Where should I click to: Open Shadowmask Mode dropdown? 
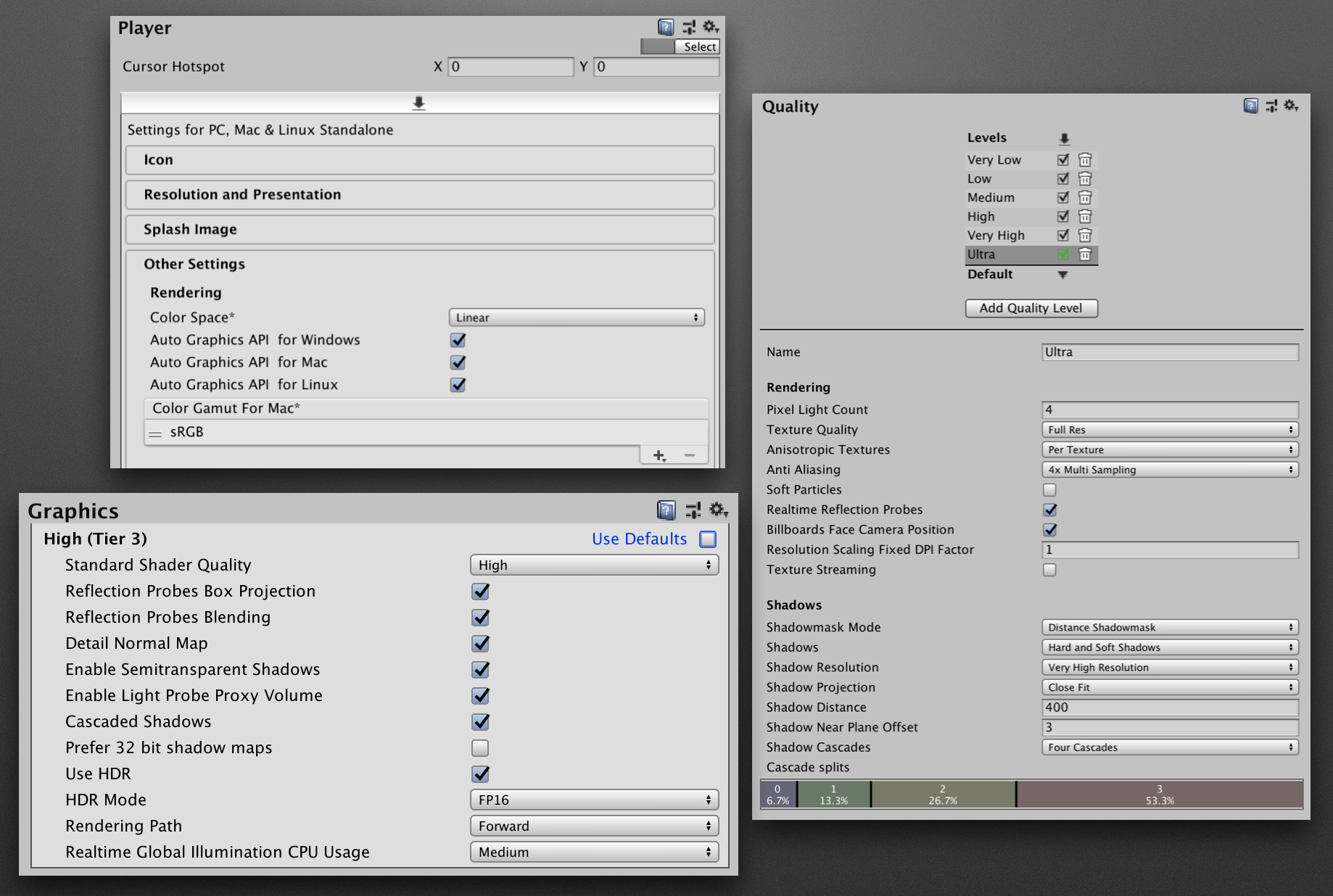click(x=1170, y=628)
